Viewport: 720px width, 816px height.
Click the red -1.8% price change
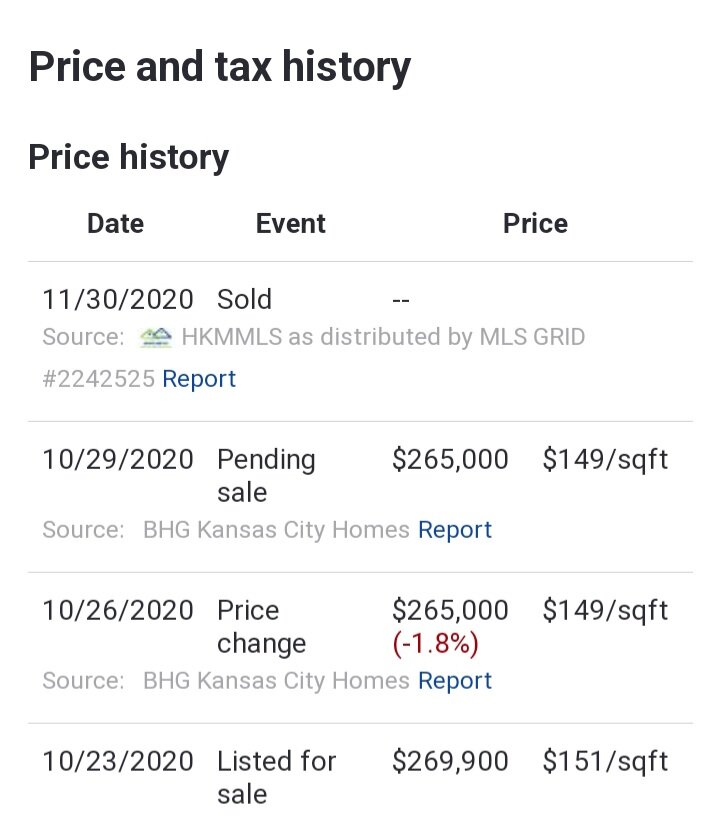coord(435,644)
